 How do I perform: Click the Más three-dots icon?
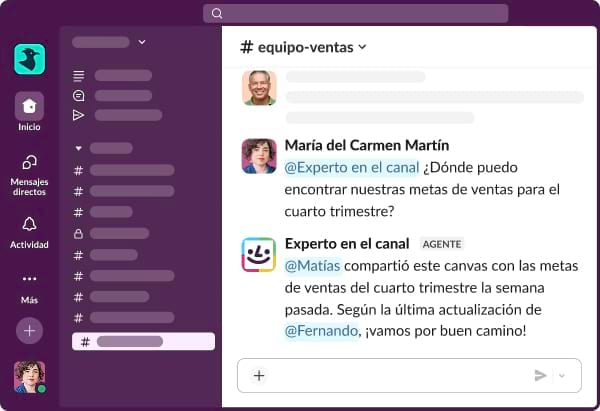30,279
